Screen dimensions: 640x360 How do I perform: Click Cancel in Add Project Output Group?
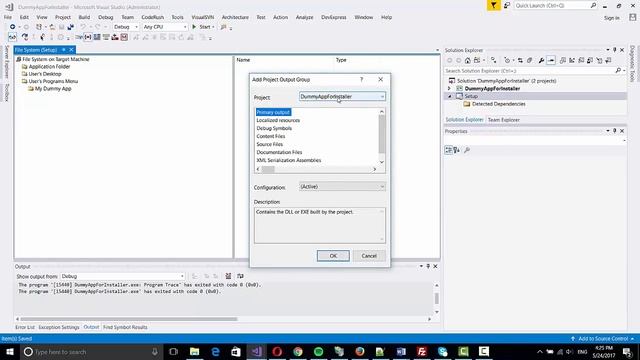(369, 256)
